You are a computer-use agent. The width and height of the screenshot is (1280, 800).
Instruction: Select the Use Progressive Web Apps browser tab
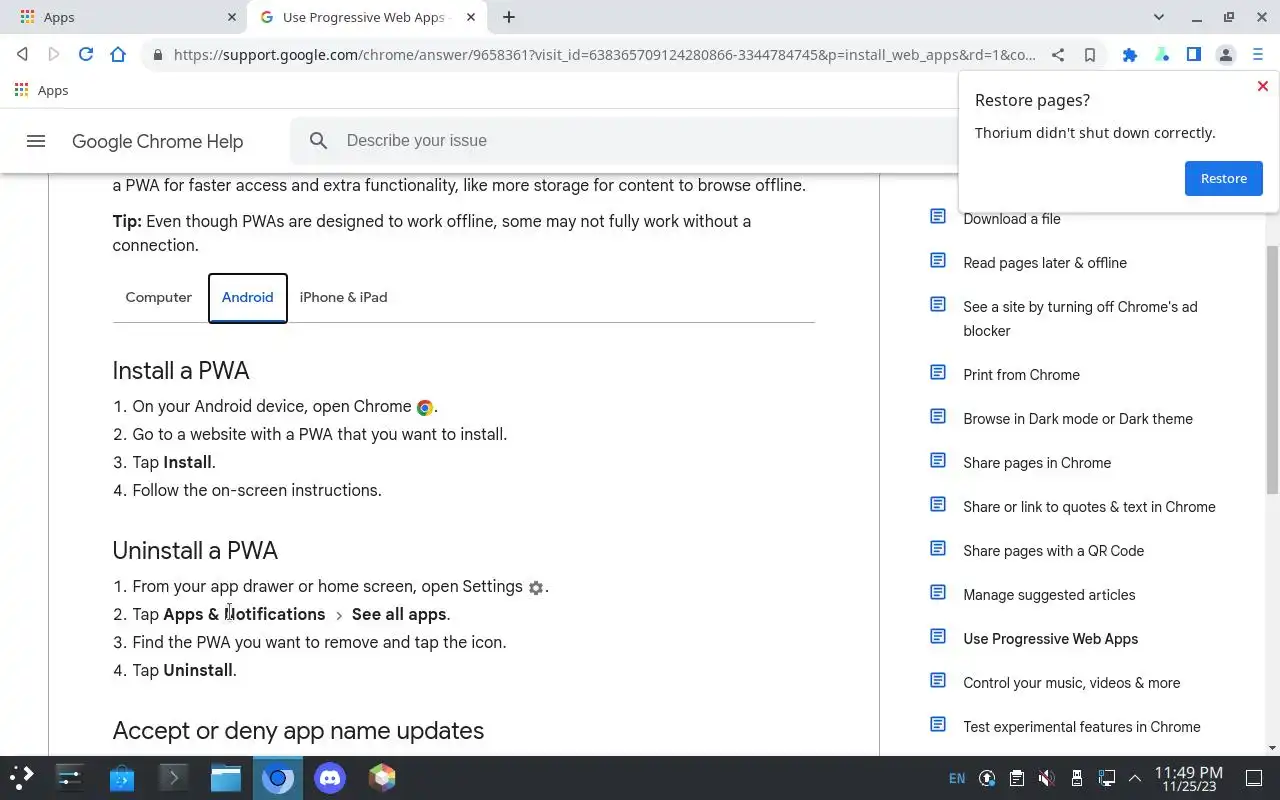(x=367, y=17)
